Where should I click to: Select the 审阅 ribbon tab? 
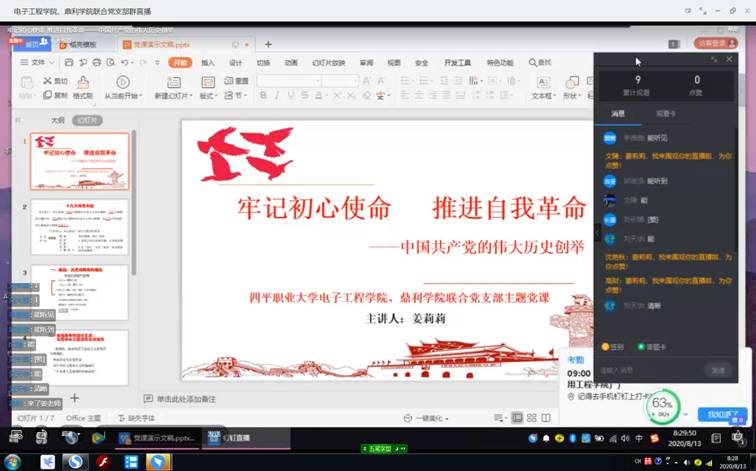366,63
